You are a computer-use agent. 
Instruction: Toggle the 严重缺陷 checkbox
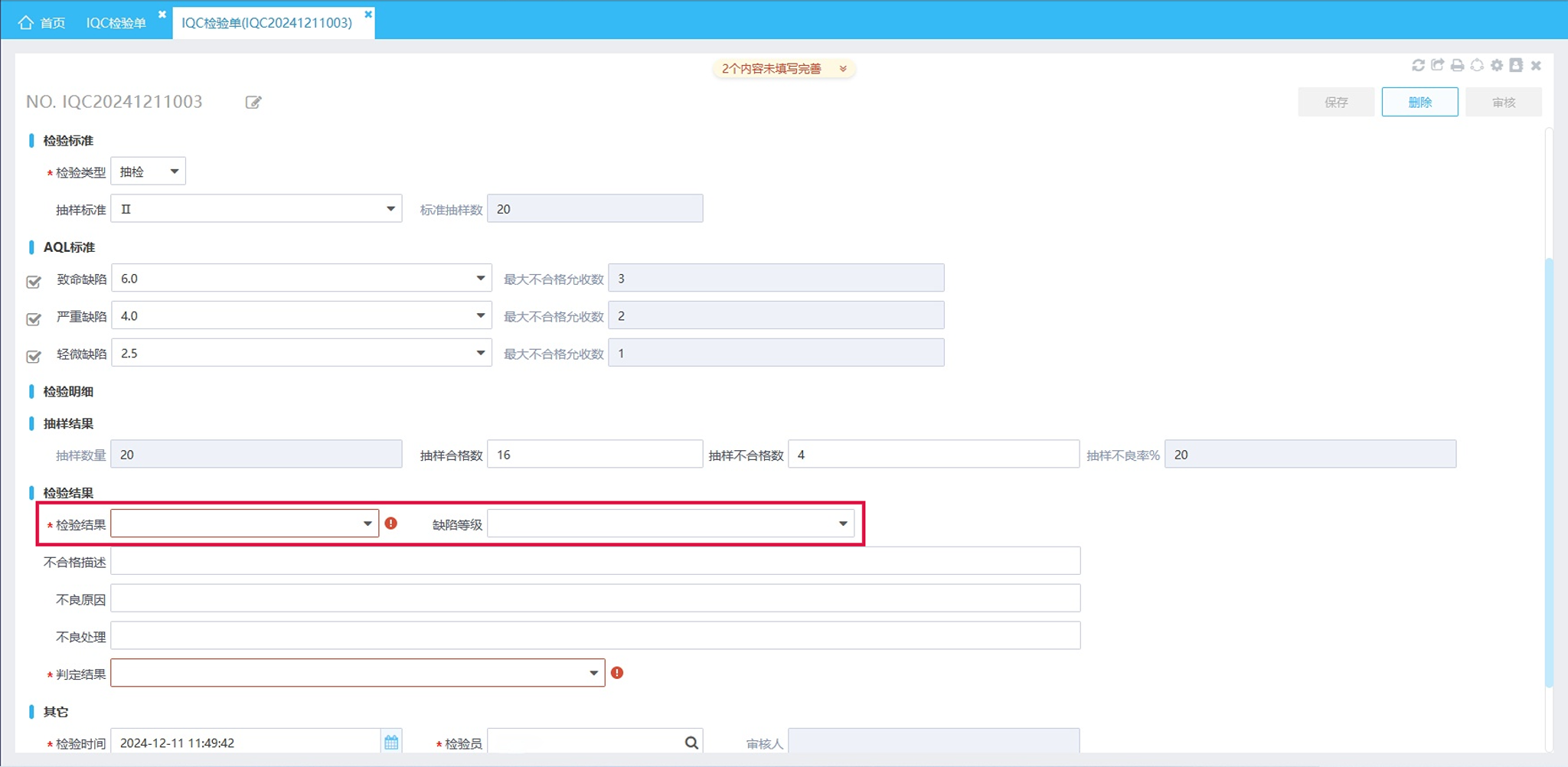[34, 319]
